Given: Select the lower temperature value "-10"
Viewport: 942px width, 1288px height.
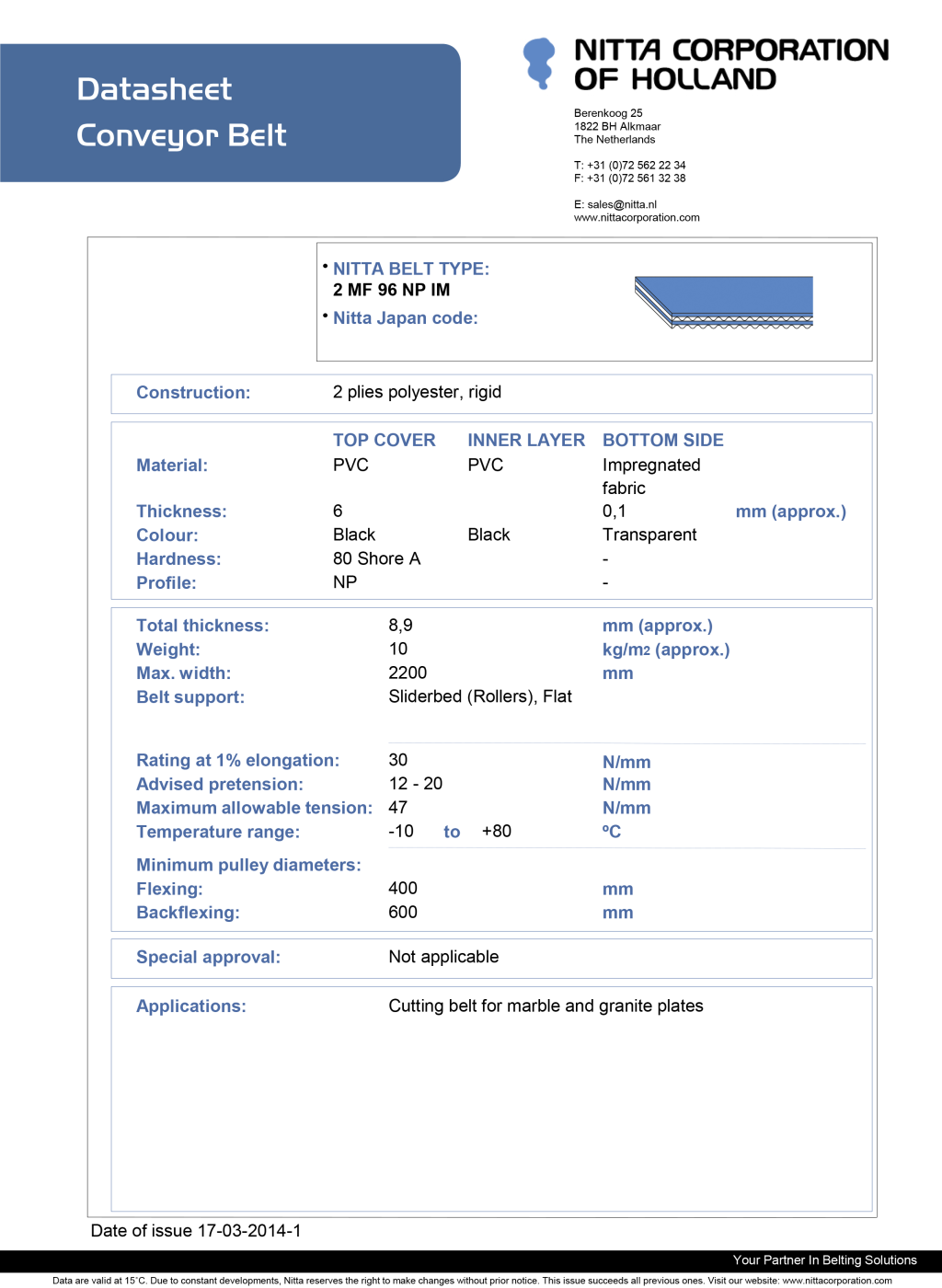Looking at the screenshot, I should click(401, 832).
